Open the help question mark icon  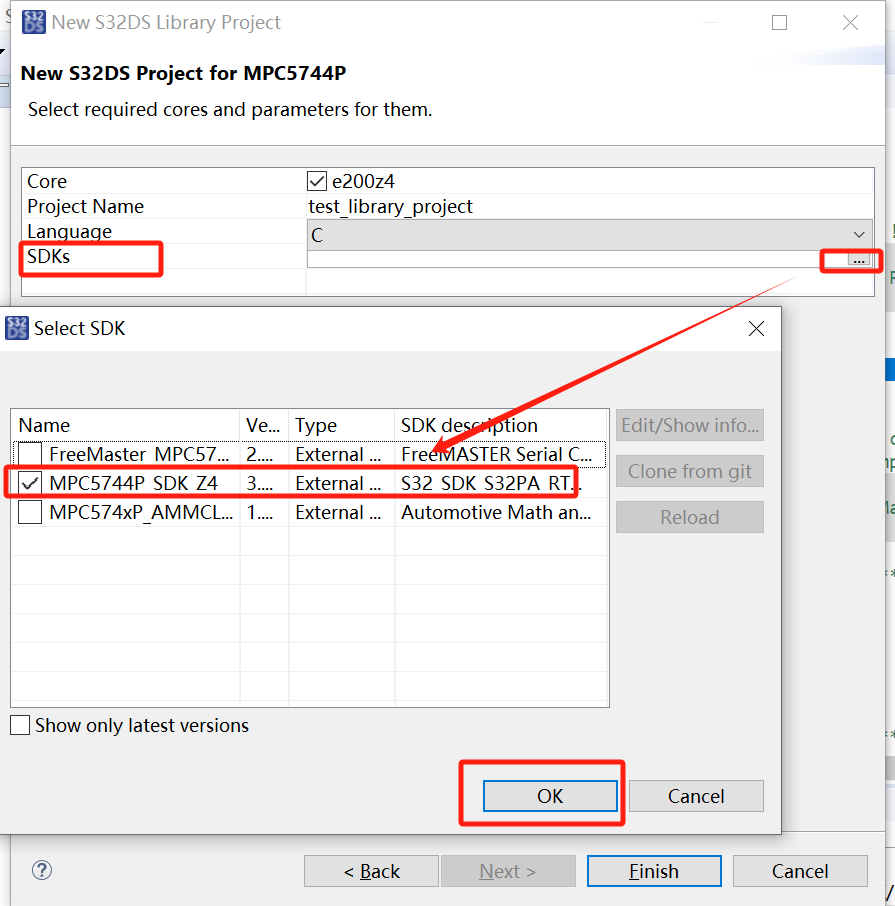42,870
